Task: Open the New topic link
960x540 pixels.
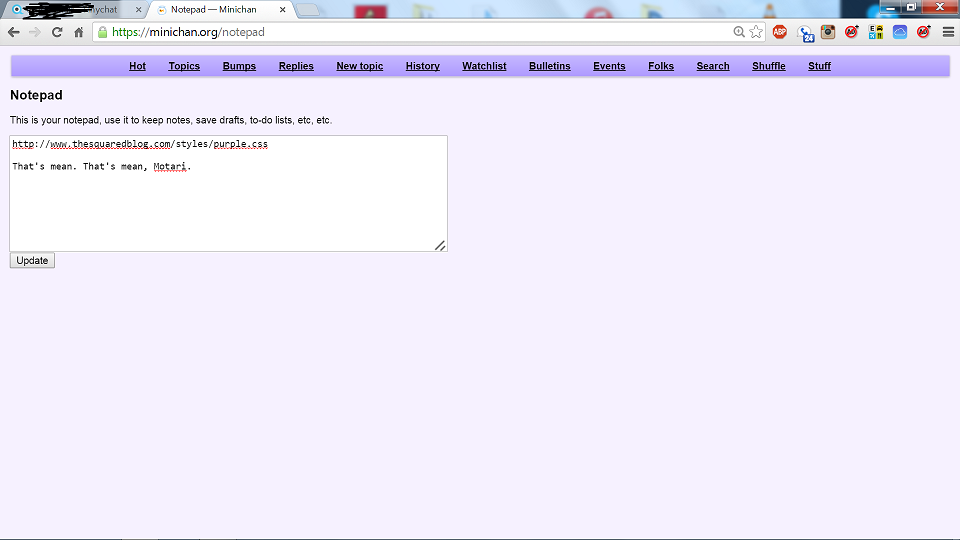Action: (x=359, y=66)
